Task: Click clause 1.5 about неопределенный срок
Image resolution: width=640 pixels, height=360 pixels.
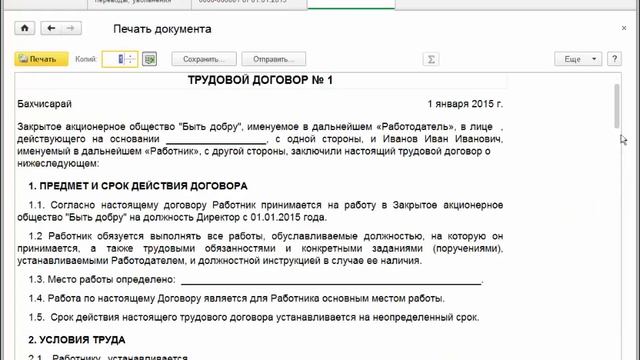Action: [x=254, y=318]
